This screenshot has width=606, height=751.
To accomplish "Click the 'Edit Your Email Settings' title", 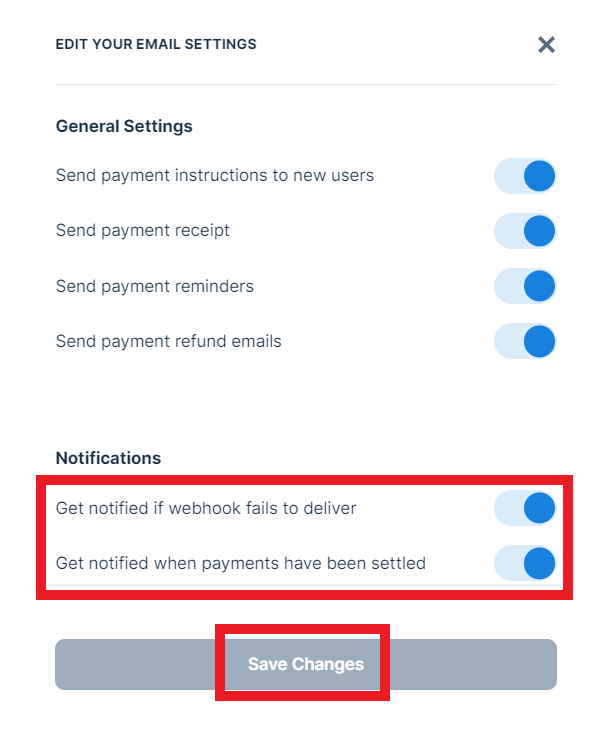I will pos(156,44).
